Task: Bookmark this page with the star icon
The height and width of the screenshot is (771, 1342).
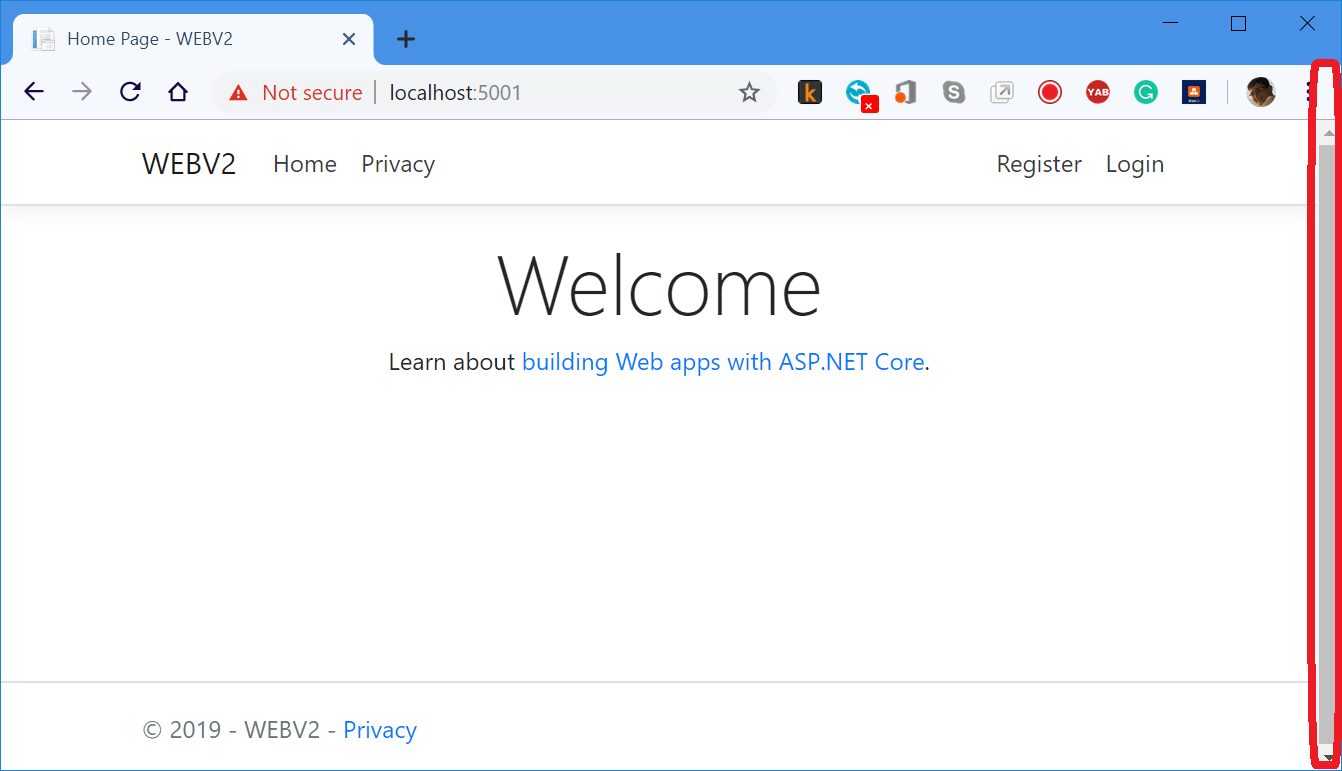Action: click(749, 93)
